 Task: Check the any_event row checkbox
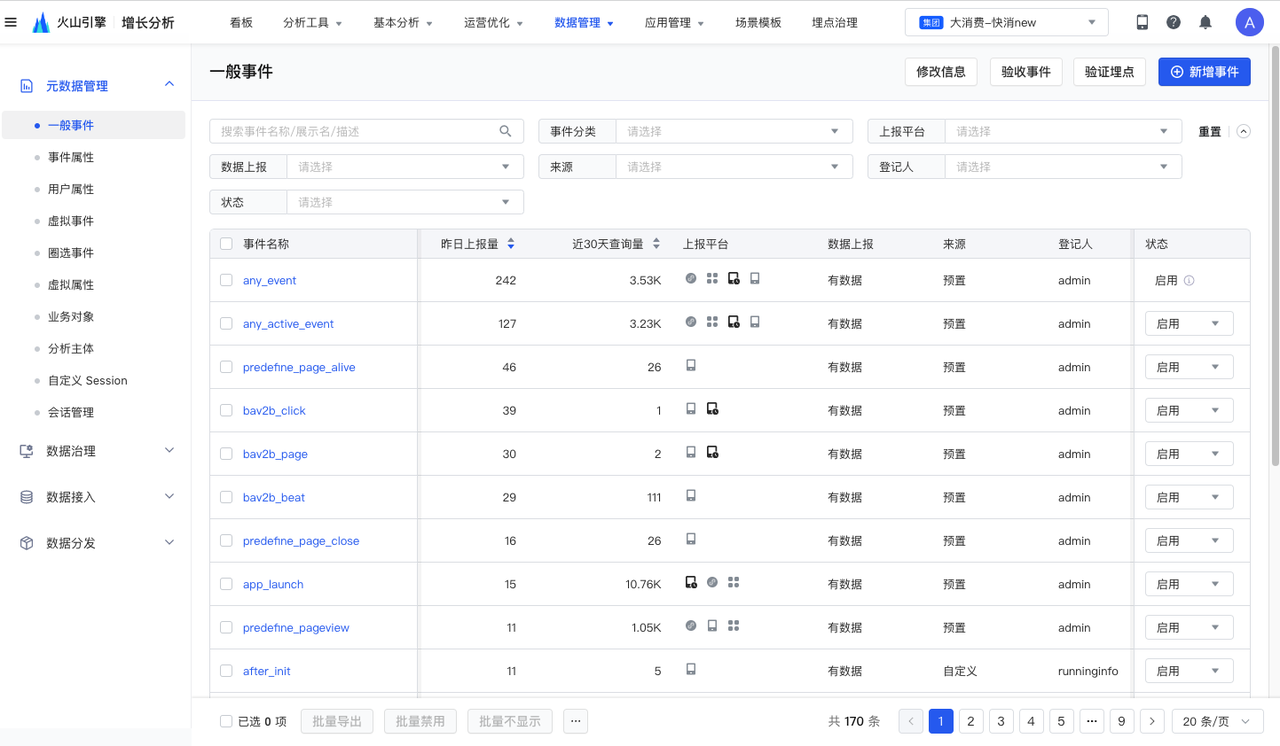point(226,281)
